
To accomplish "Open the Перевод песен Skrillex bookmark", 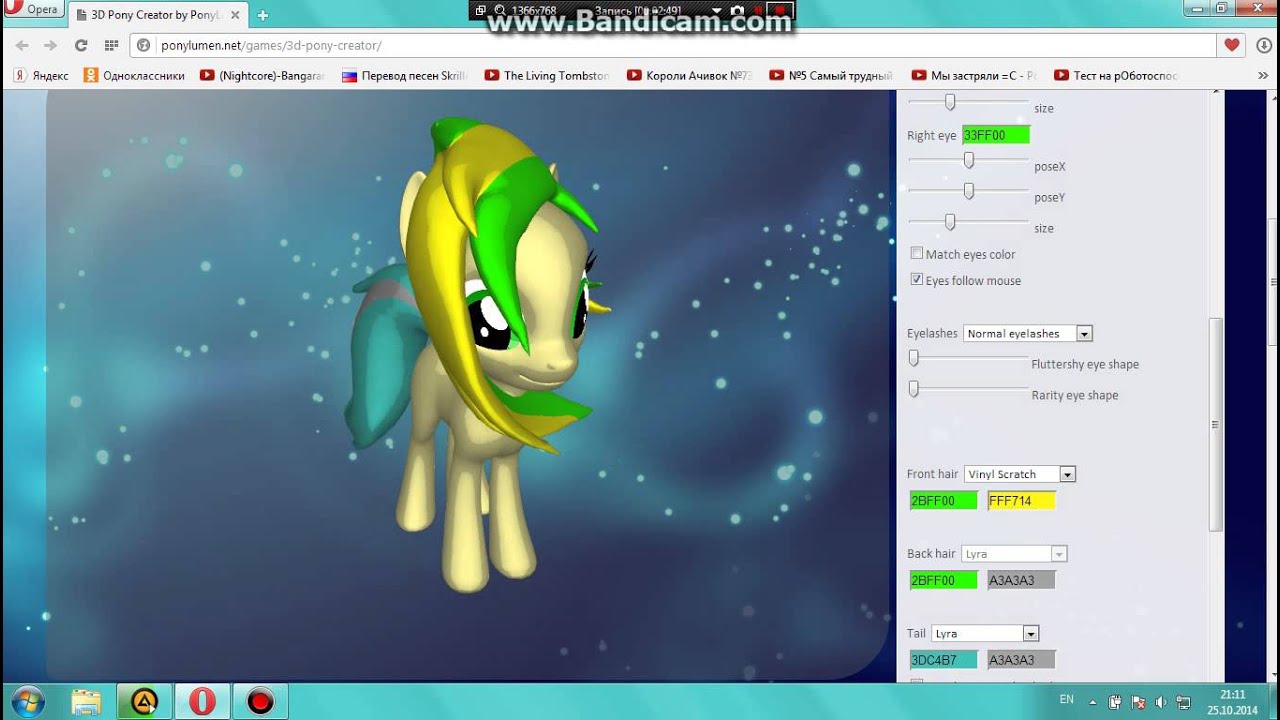I will 404,75.
